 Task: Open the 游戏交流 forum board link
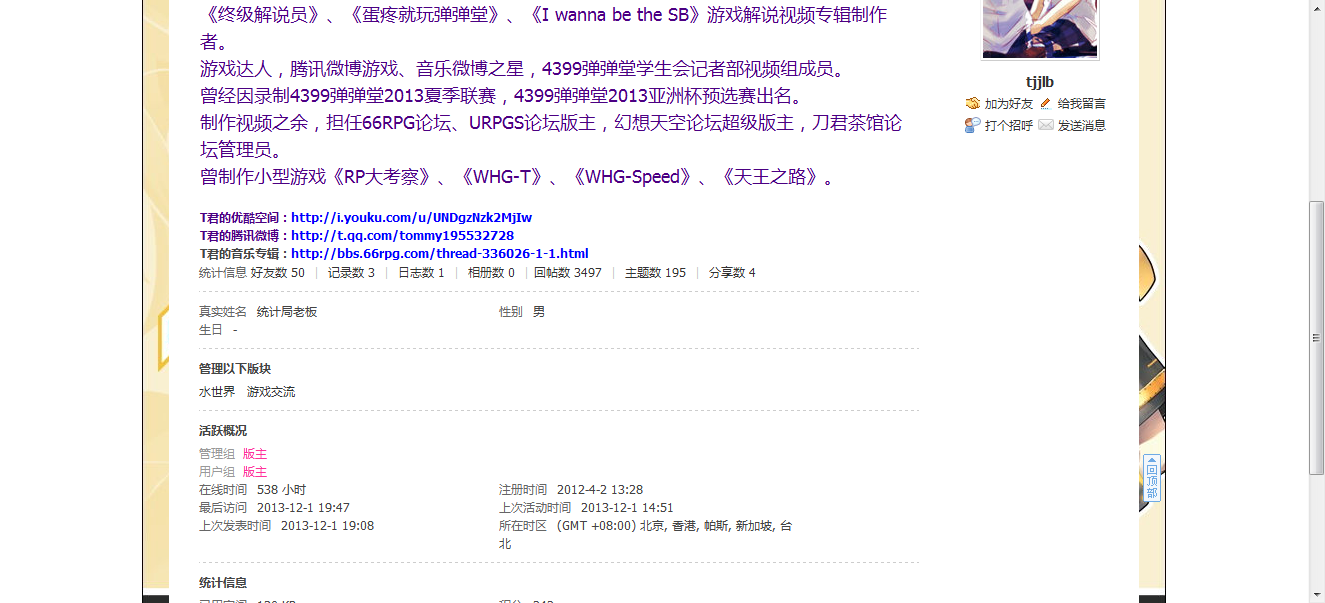271,392
